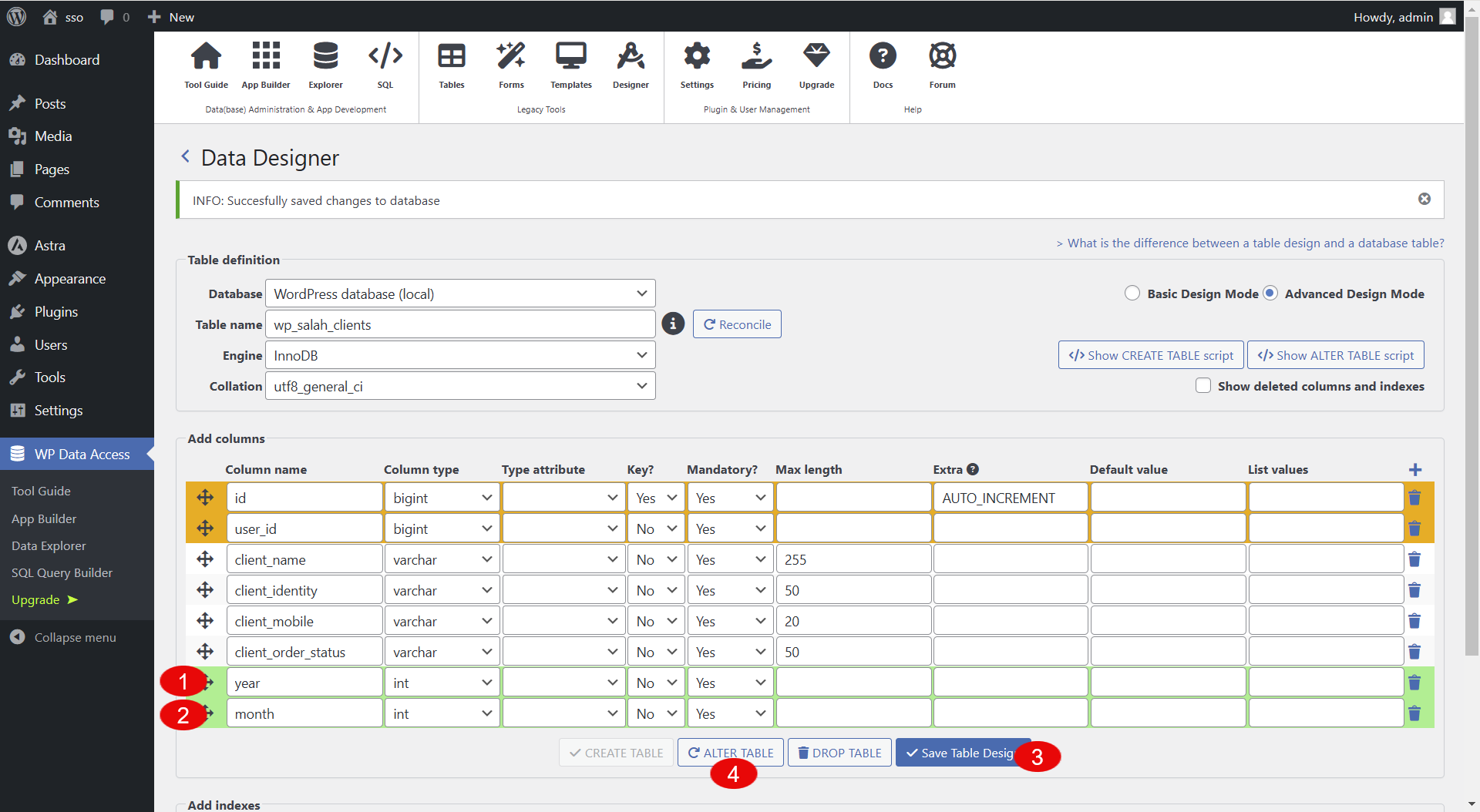Enable Show deleted columns and indexes

1202,386
